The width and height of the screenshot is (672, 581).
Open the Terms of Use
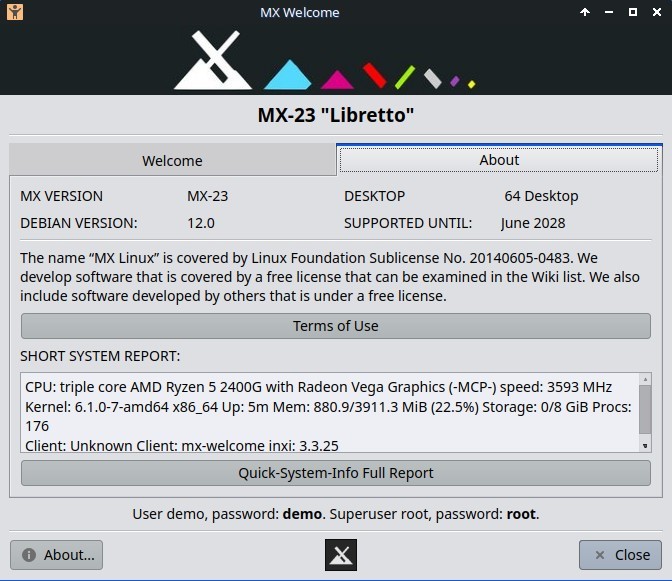[335, 326]
